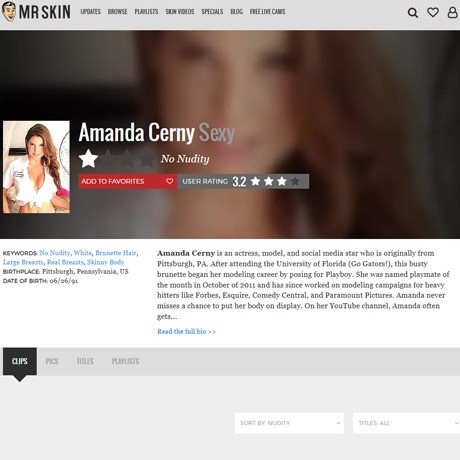The height and width of the screenshot is (460, 460).
Task: Switch to the Pics tab
Action: (52, 361)
